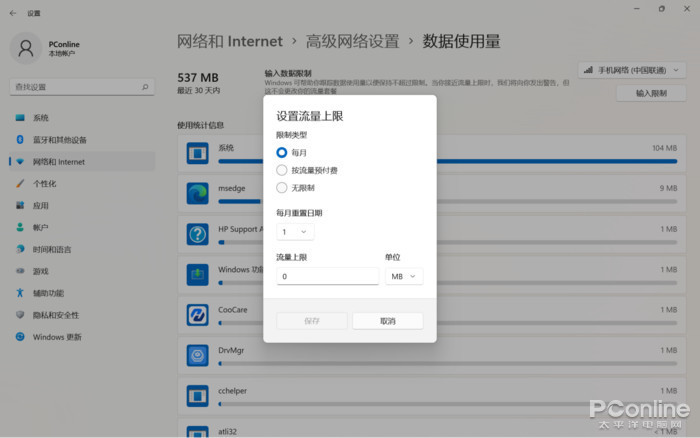Click the 取消 button in dialog
700x438 pixels.
click(388, 321)
